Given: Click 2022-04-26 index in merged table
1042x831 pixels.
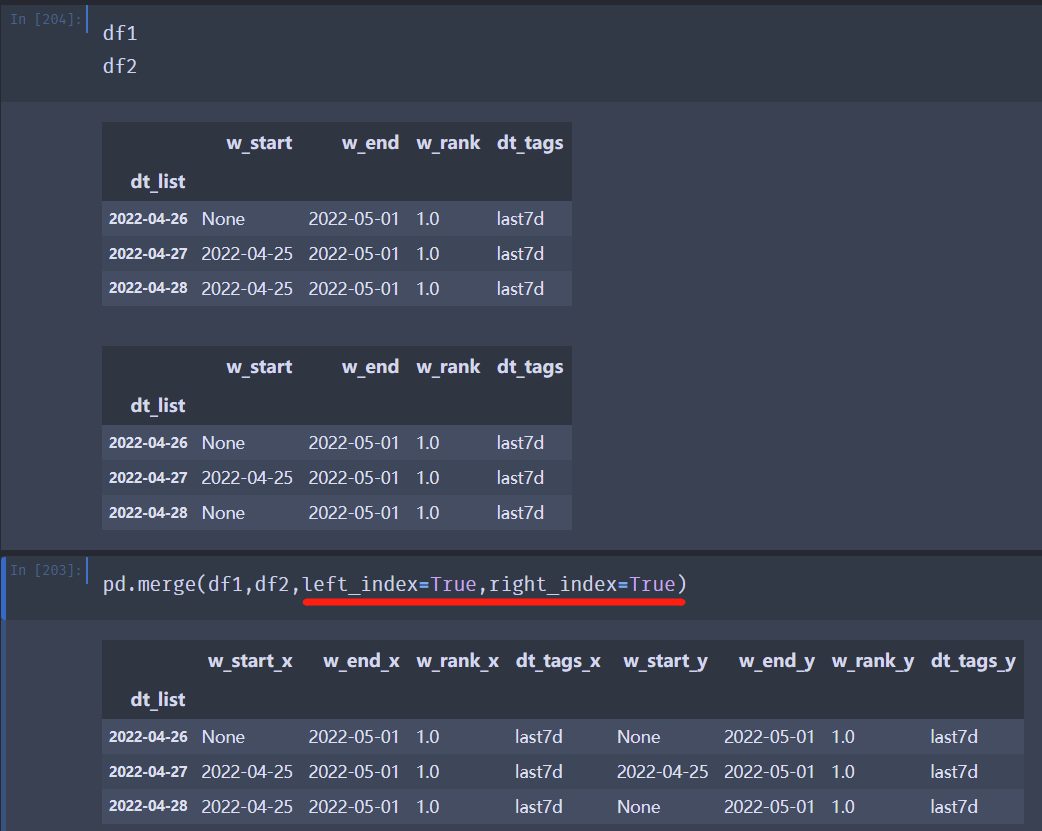Looking at the screenshot, I should click(x=148, y=737).
